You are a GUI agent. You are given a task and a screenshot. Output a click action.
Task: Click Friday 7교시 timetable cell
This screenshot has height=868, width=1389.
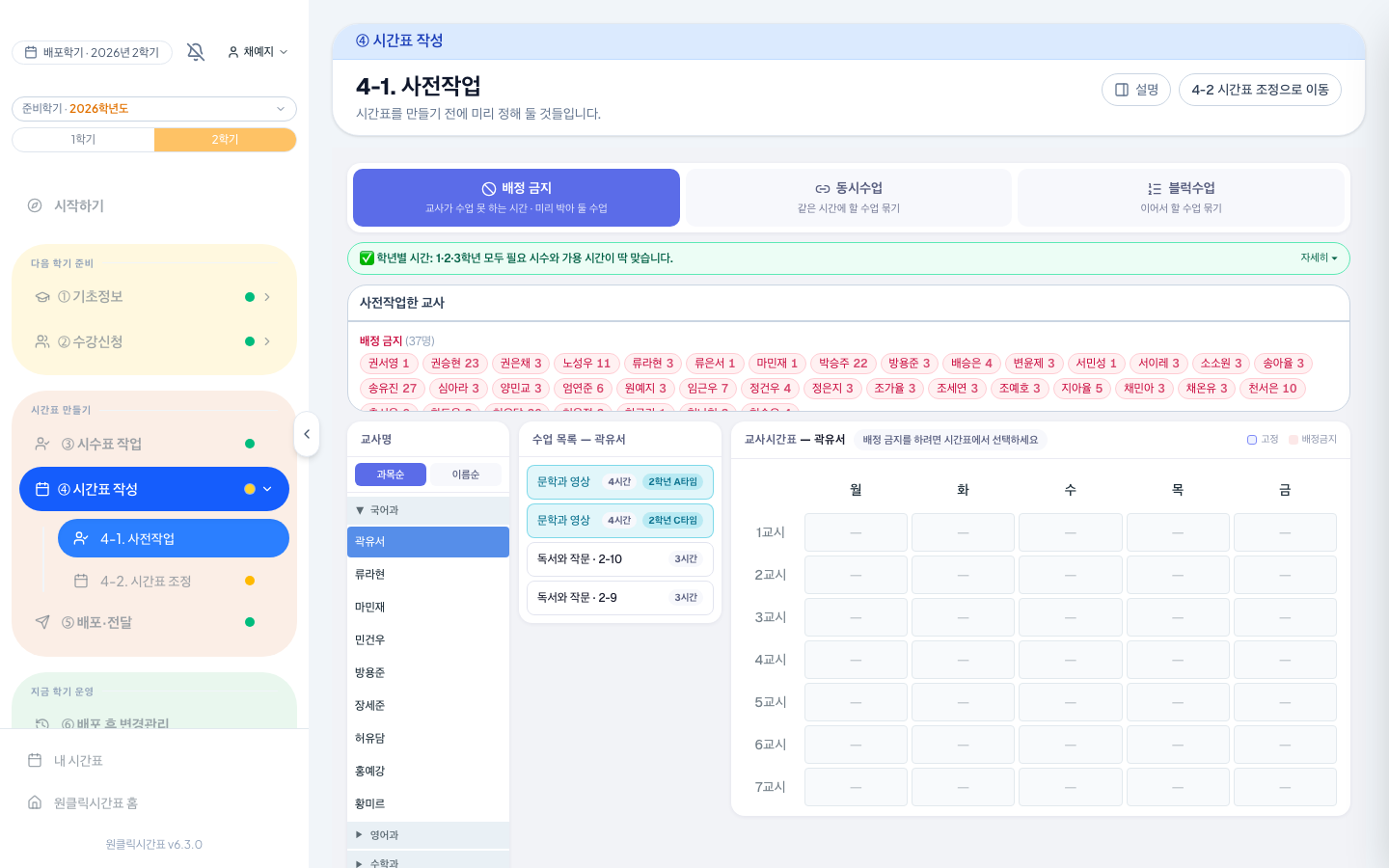coord(1285,787)
